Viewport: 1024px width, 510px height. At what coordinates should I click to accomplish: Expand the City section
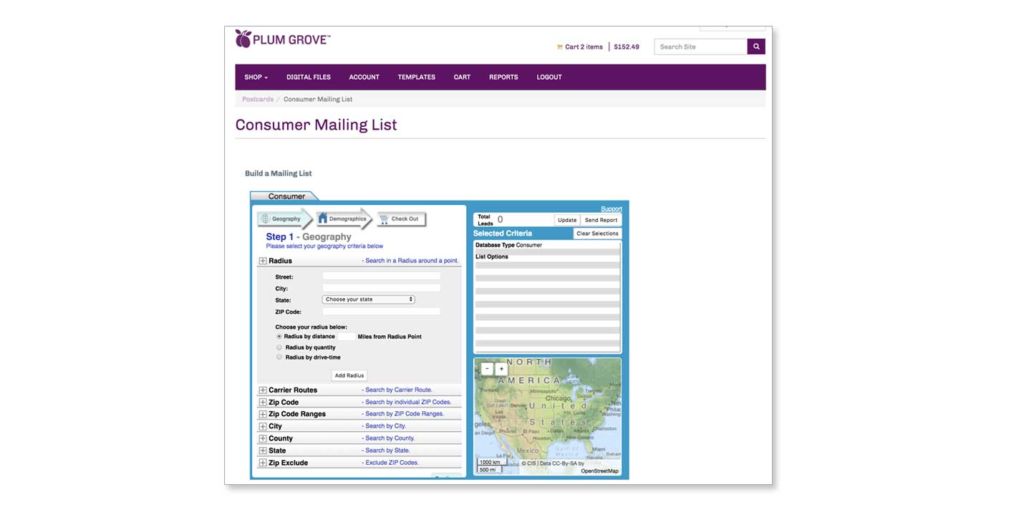263,426
